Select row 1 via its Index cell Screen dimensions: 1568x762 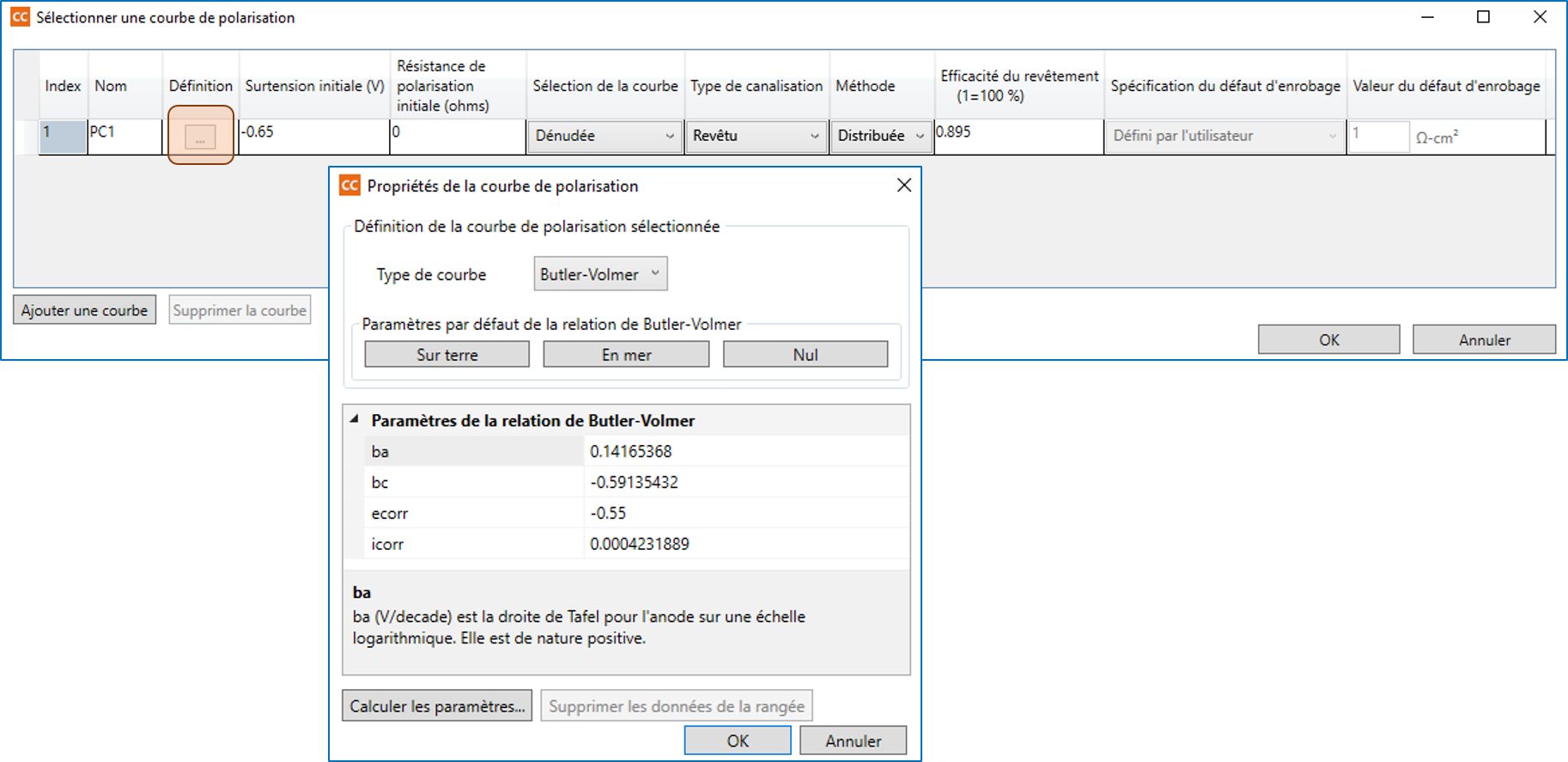(63, 137)
